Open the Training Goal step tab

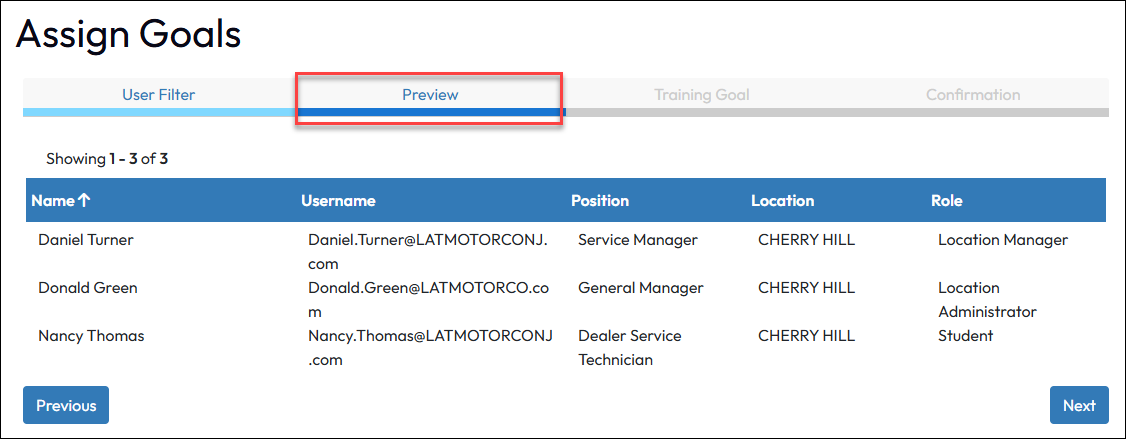point(701,95)
